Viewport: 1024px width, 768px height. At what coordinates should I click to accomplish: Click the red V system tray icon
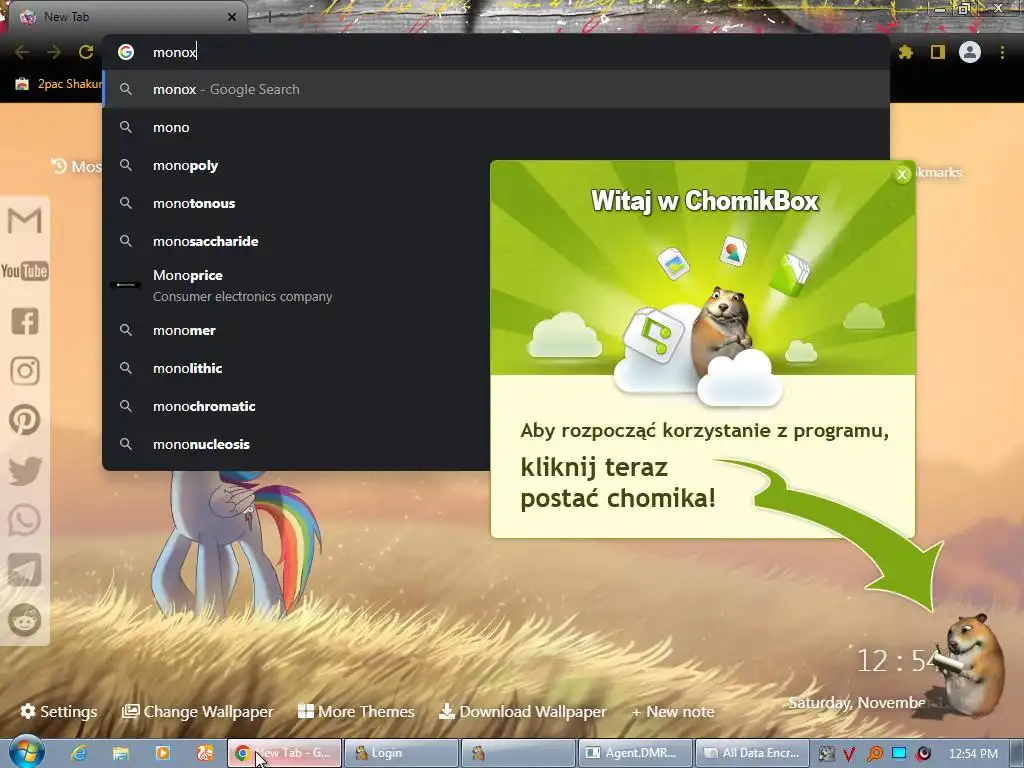pos(849,754)
